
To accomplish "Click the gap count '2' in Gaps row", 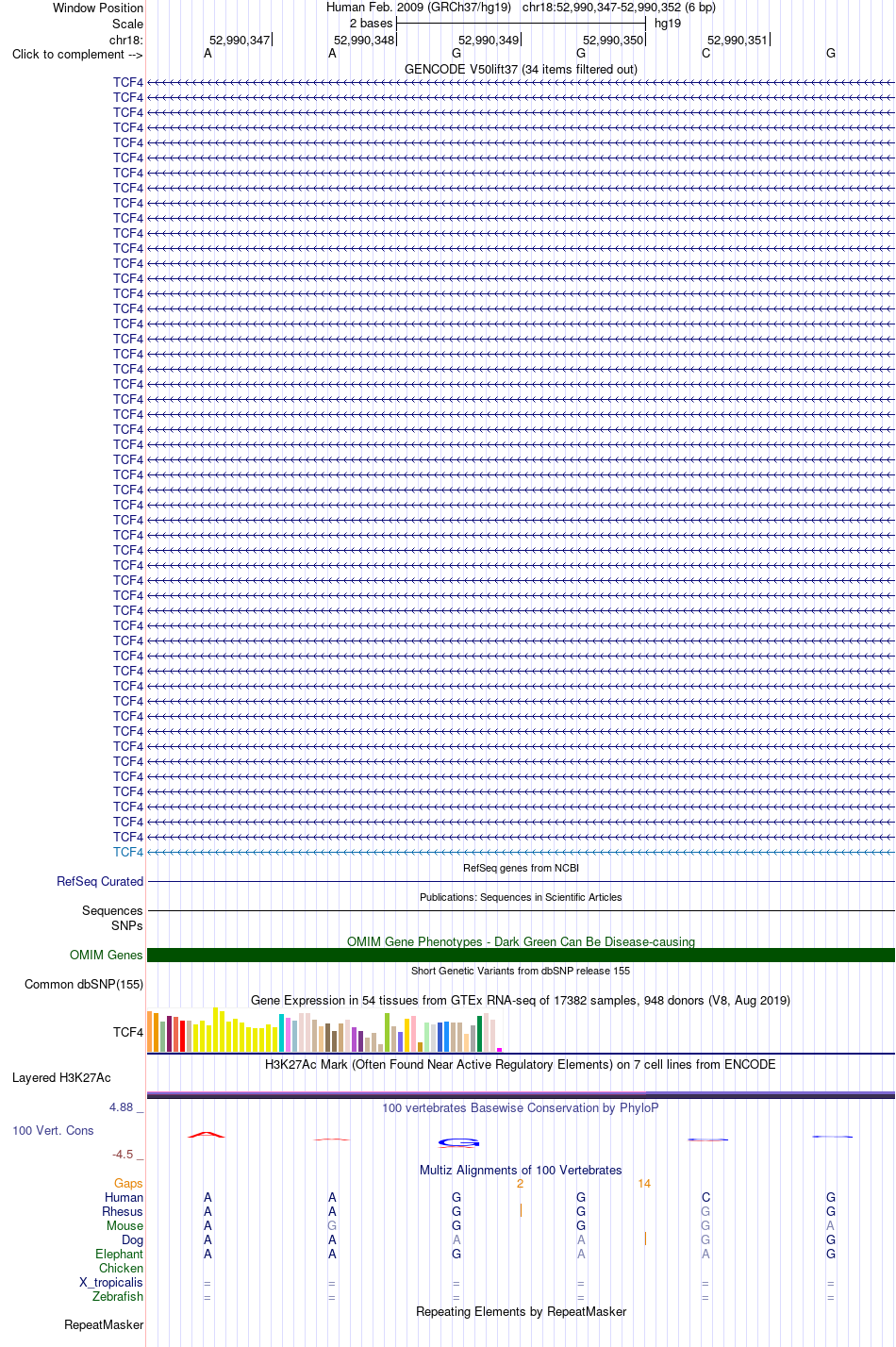I will click(x=520, y=1184).
